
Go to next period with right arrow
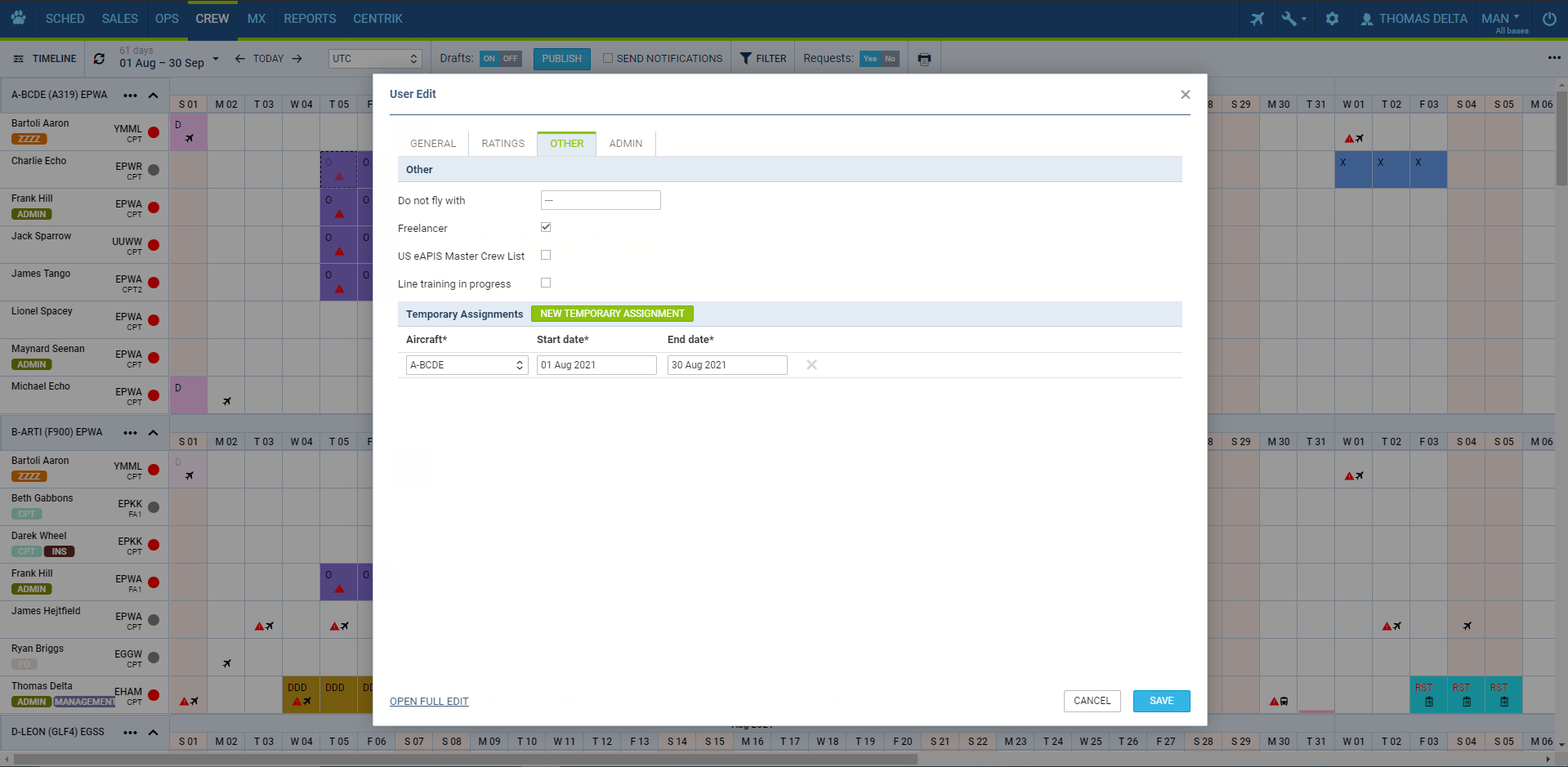point(297,59)
